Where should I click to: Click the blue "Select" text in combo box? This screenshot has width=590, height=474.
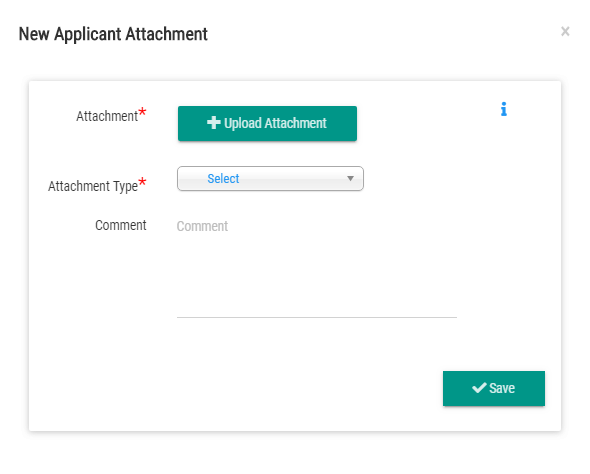coord(223,178)
